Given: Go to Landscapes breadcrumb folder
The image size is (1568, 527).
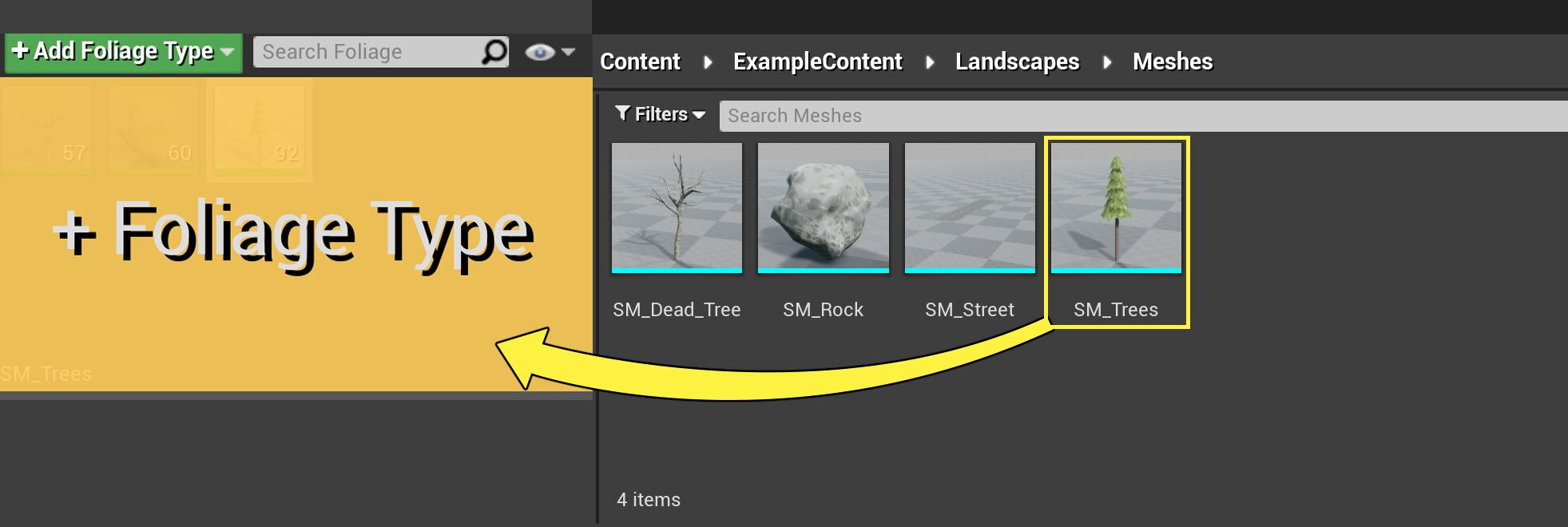Looking at the screenshot, I should click(1017, 61).
